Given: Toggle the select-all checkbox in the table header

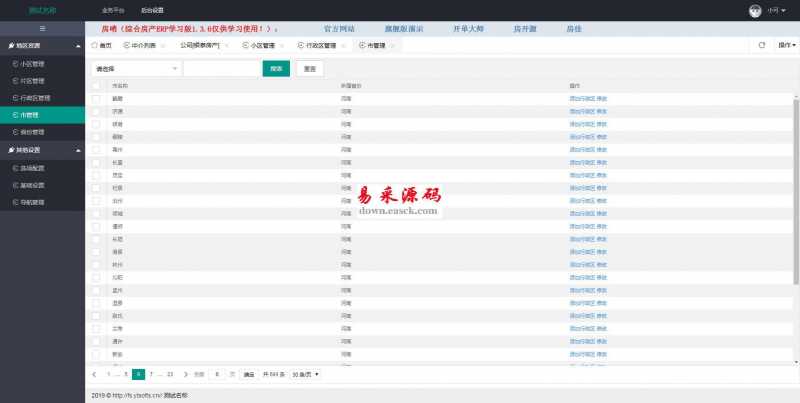Looking at the screenshot, I should (x=96, y=86).
